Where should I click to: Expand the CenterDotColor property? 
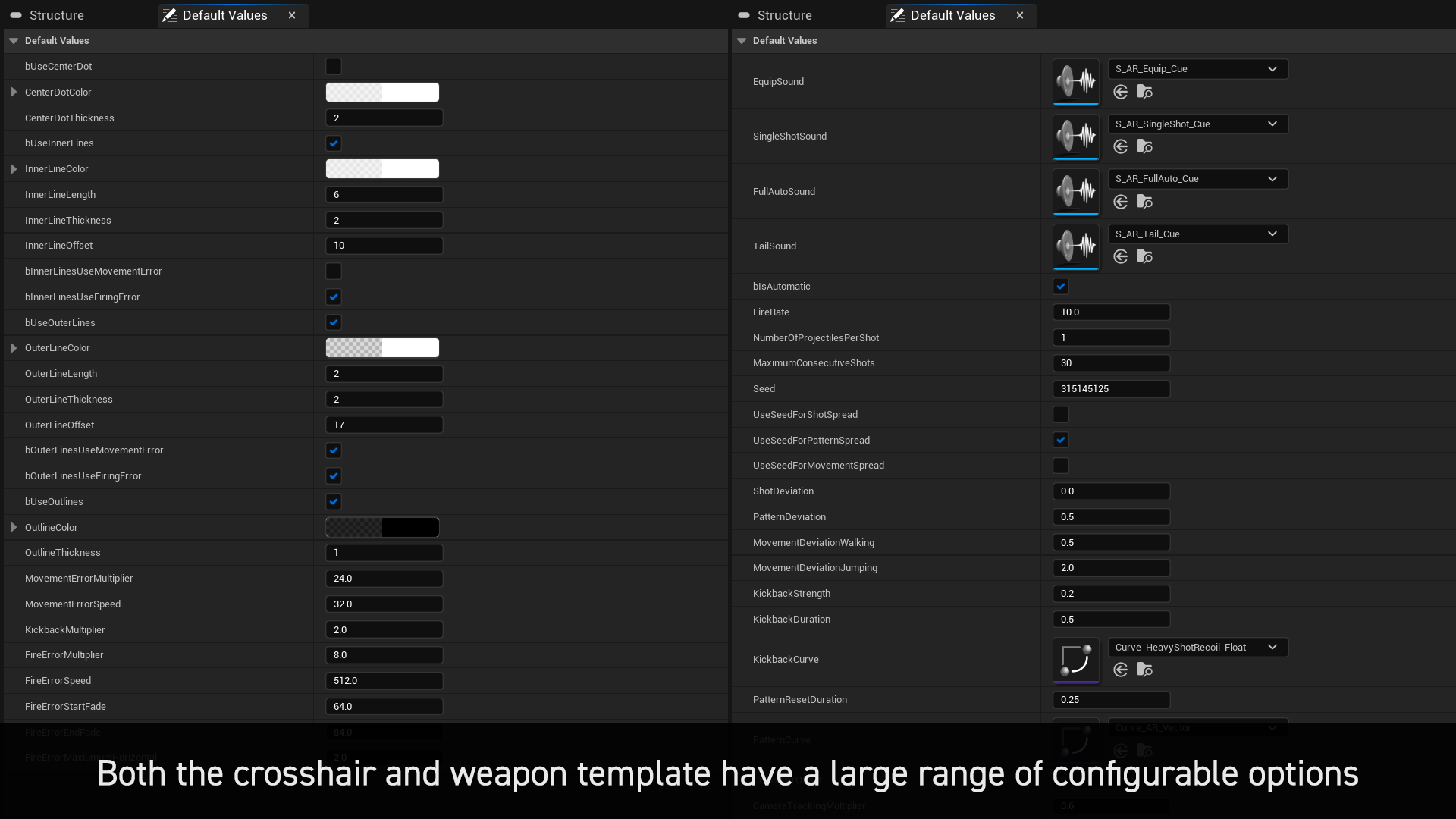(14, 93)
